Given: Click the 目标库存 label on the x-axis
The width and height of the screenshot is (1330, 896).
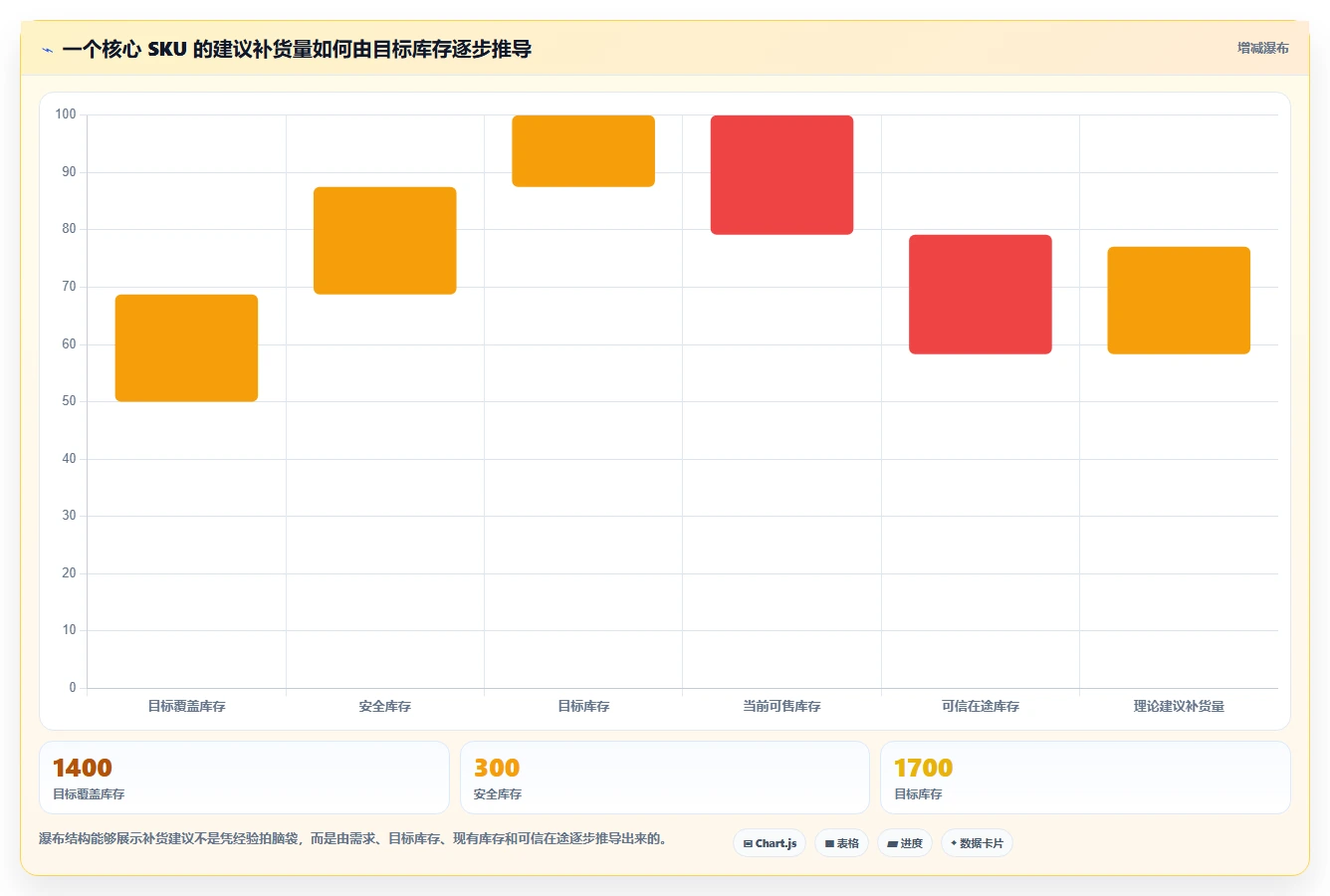Looking at the screenshot, I should coord(583,706).
